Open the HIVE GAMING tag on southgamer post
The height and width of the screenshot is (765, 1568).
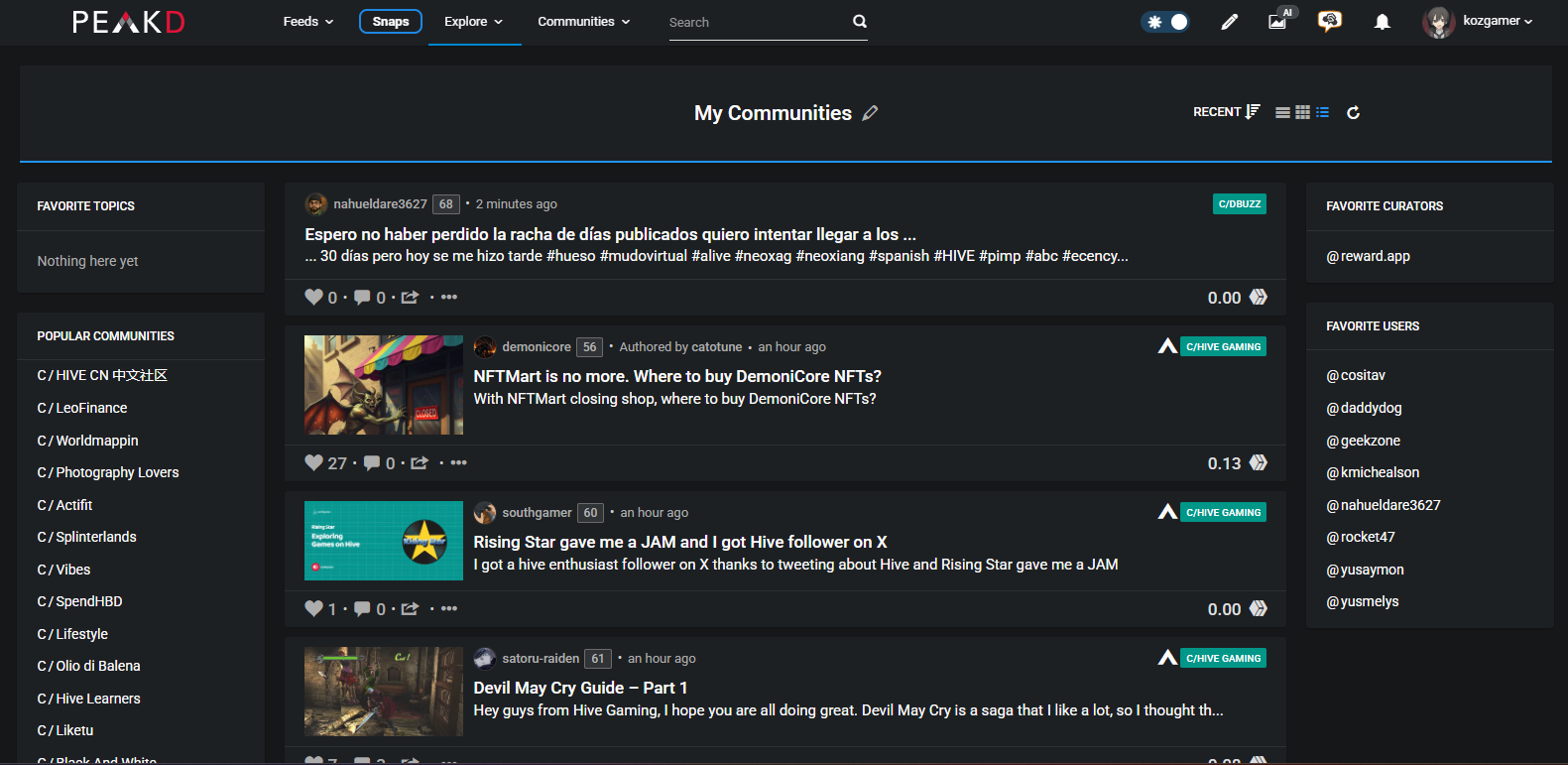1223,512
